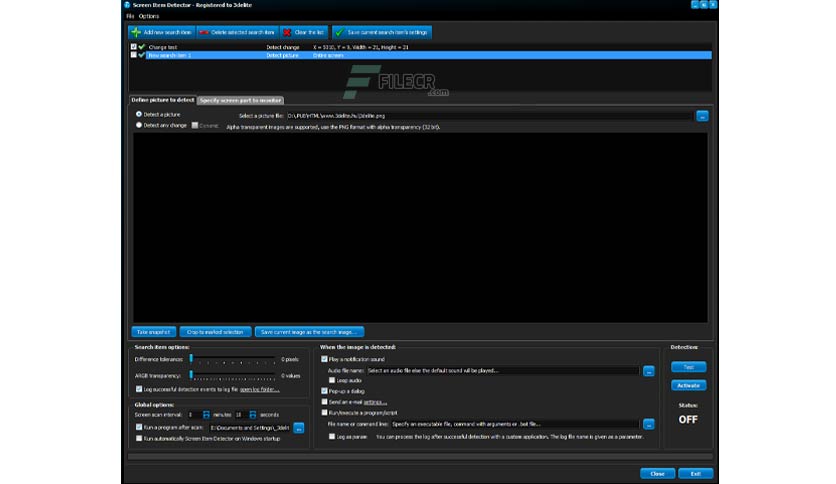Viewport: 836px width, 484px height.
Task: Click Add new search item button
Action: (x=162, y=33)
